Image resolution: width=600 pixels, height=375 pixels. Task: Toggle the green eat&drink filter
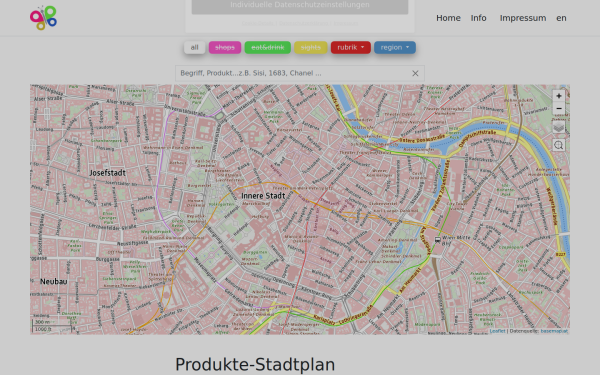(x=267, y=47)
